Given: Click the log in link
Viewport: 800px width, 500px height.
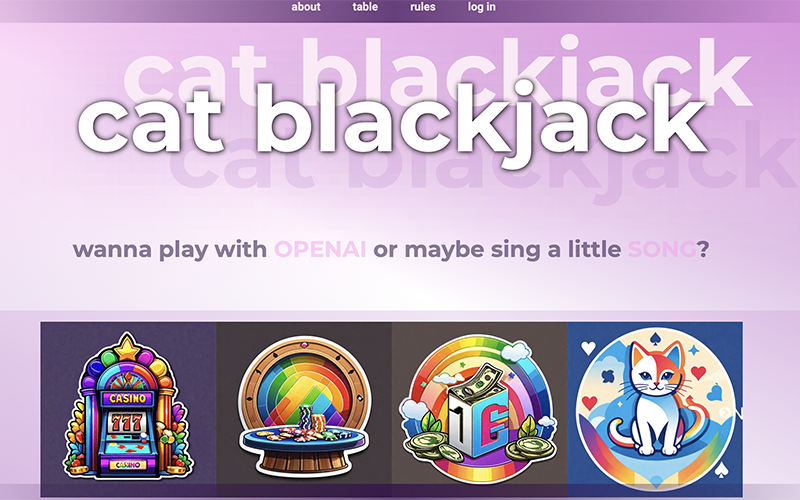Looking at the screenshot, I should coord(482,7).
